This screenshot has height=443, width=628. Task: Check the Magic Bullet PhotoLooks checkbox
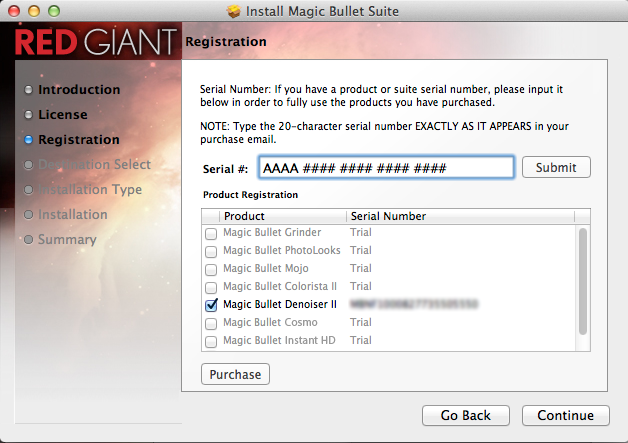(211, 251)
